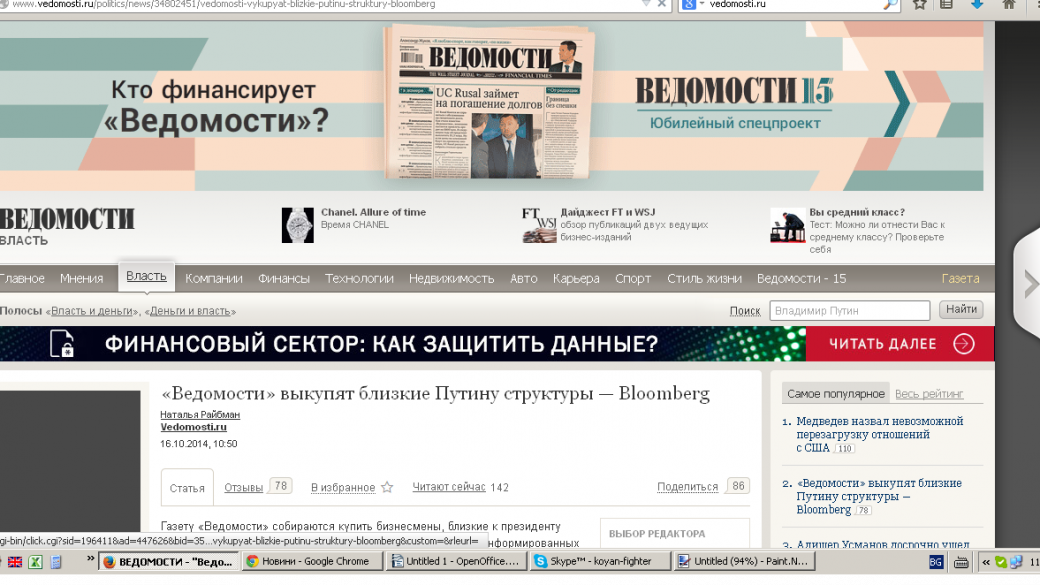
Task: Switch to 'Новини - Google Chrome' taskbar button
Action: point(312,561)
